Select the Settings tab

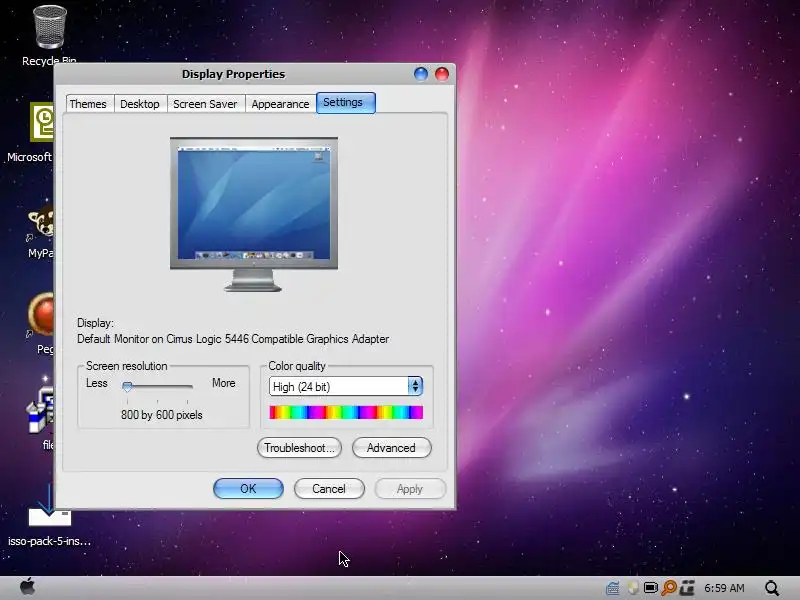[346, 103]
